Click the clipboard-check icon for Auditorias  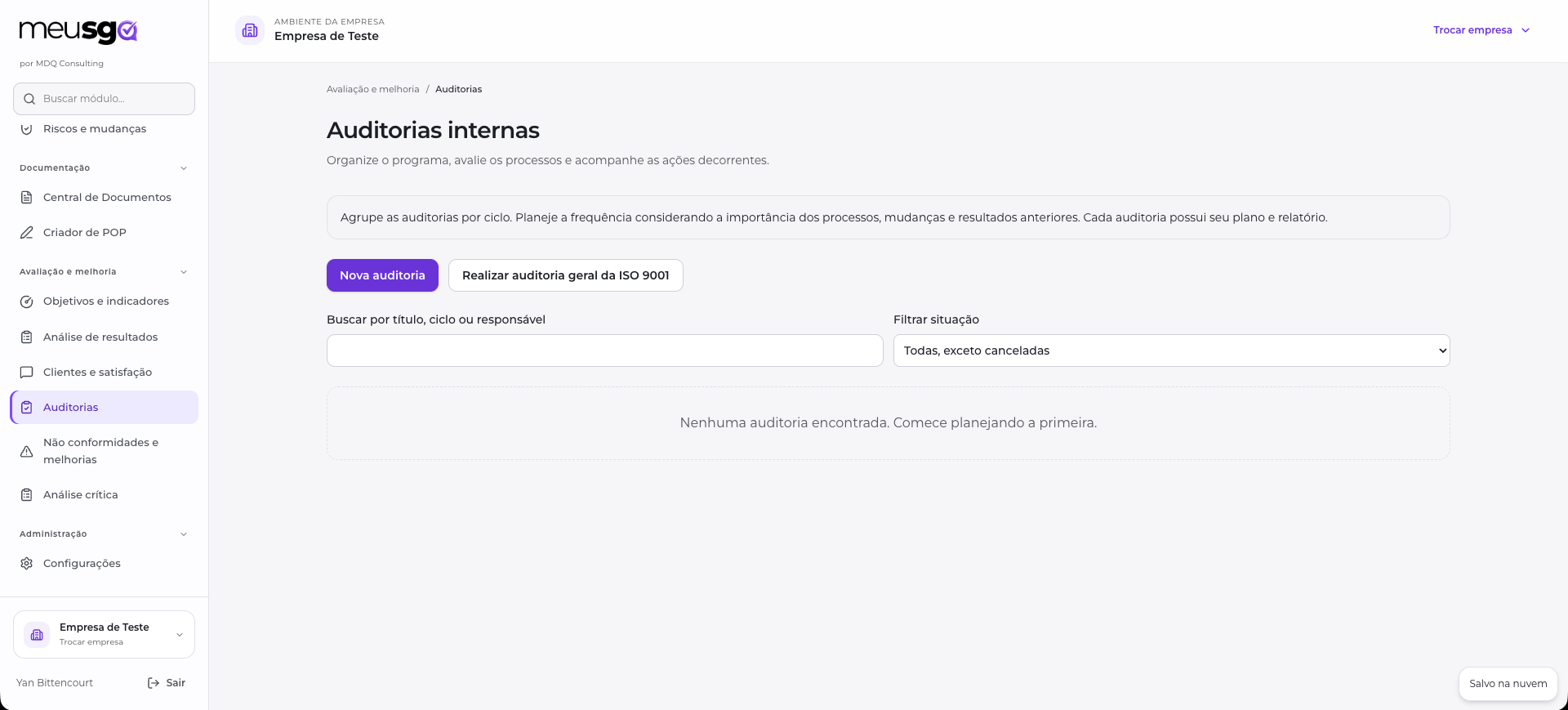tap(27, 408)
